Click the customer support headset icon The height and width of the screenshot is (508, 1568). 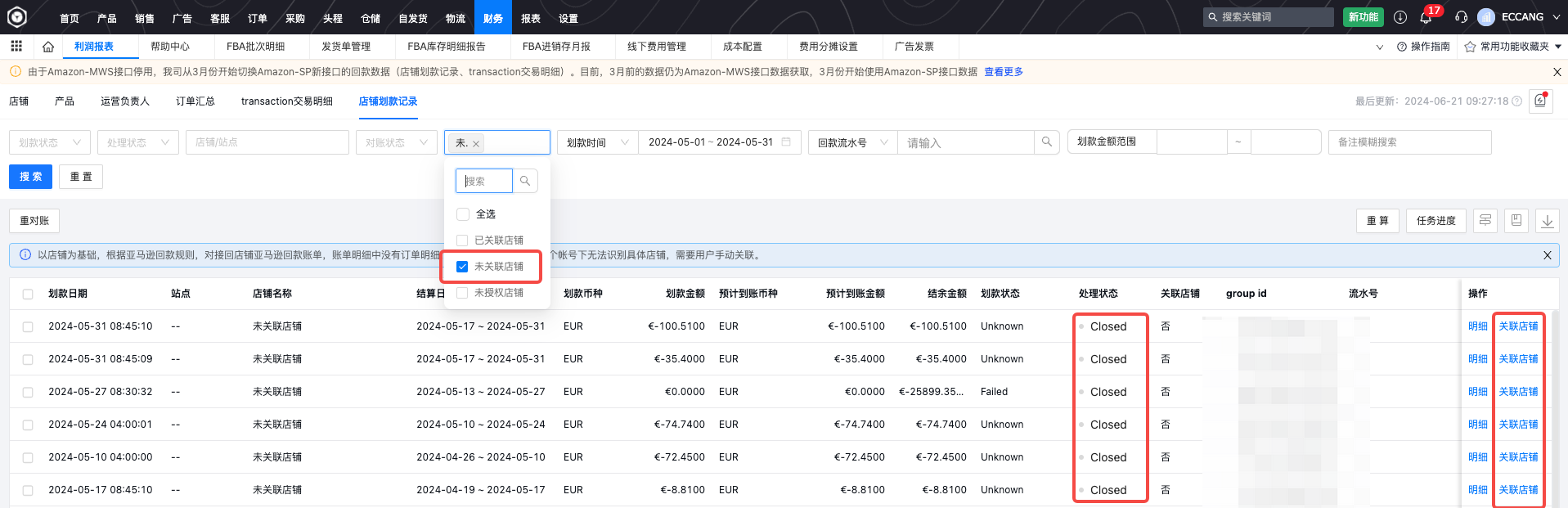pos(1461,17)
